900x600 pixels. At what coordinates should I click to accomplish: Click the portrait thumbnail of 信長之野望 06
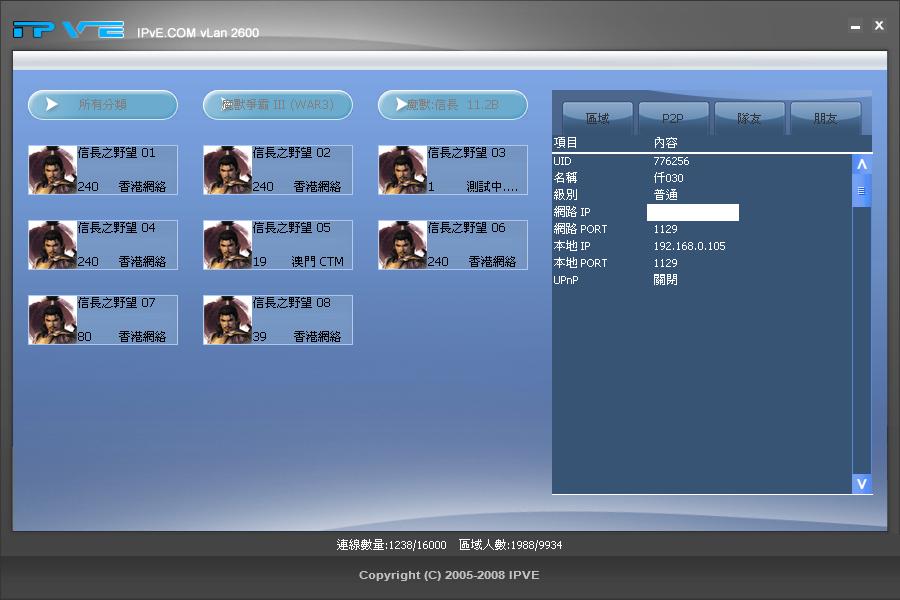tap(403, 245)
